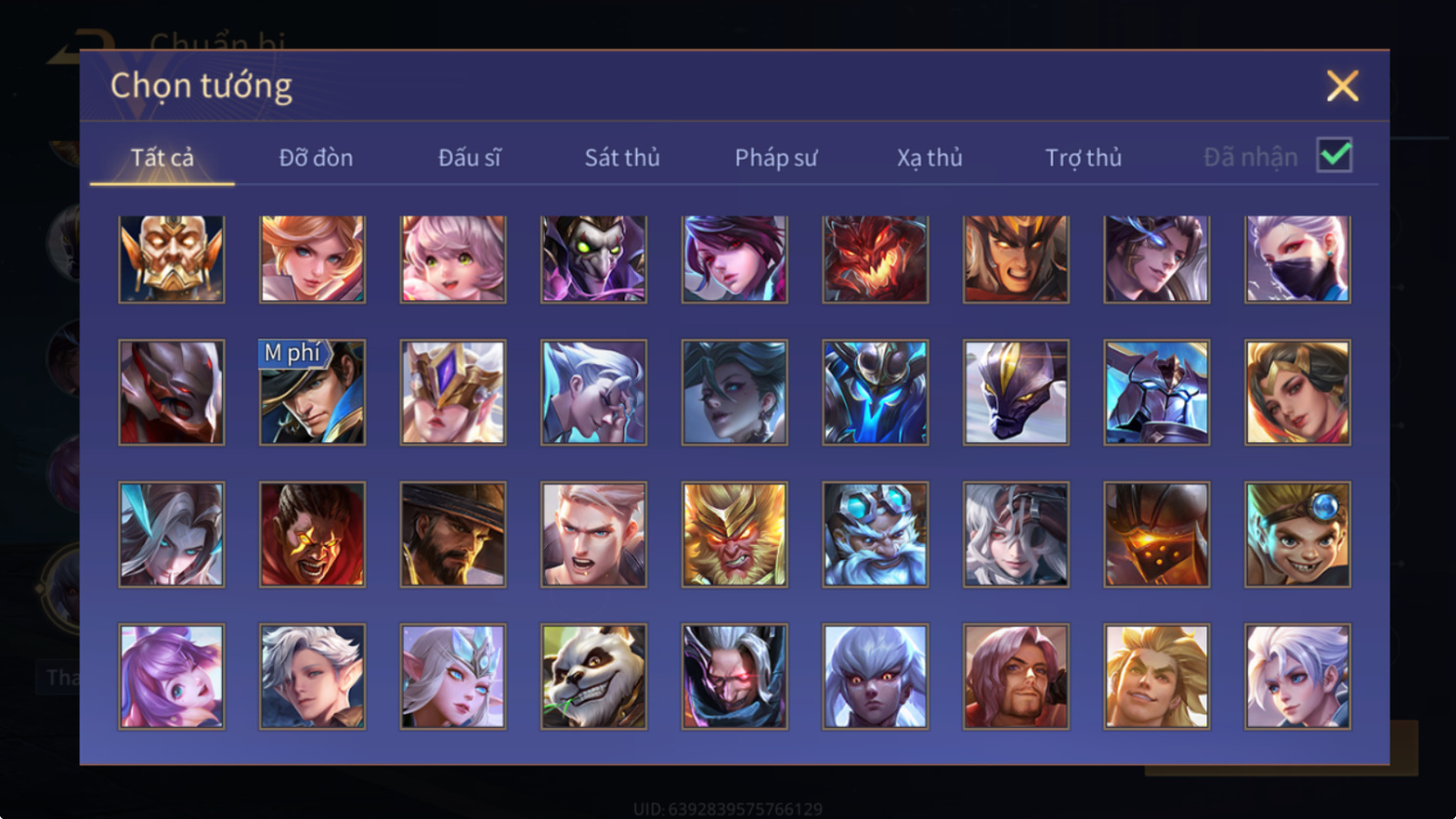The image size is (1456, 819).
Task: Switch to the Đỡ đòn tab
Action: (316, 158)
